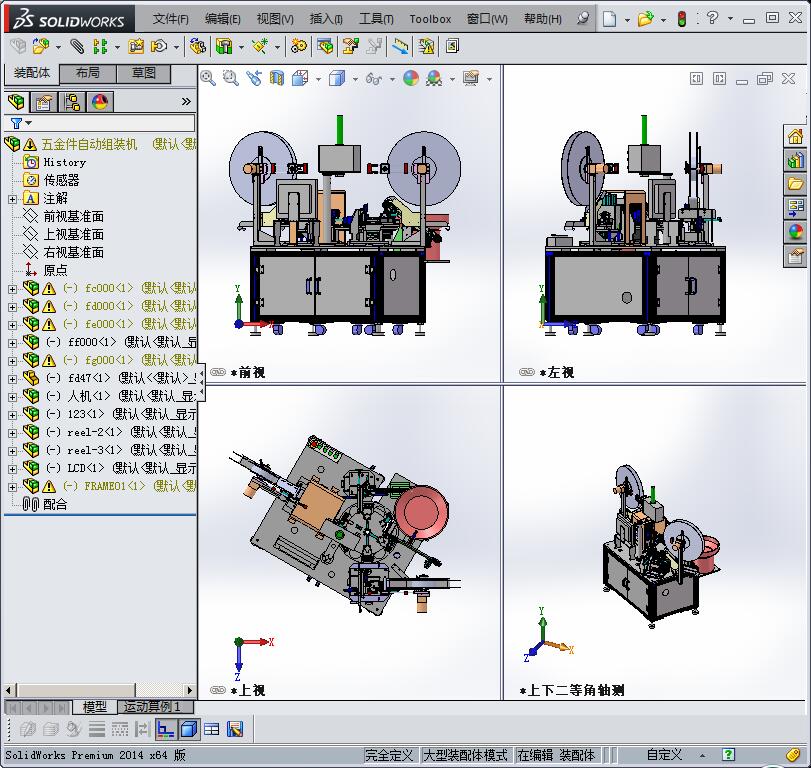Screen dimensions: 811x768
Task: Click Insert Components icon
Action: point(41,47)
